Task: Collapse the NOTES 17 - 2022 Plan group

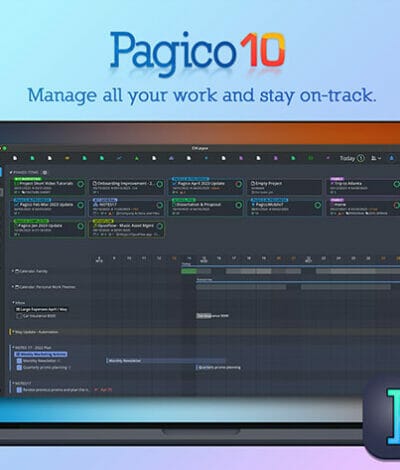Action: click(13, 347)
